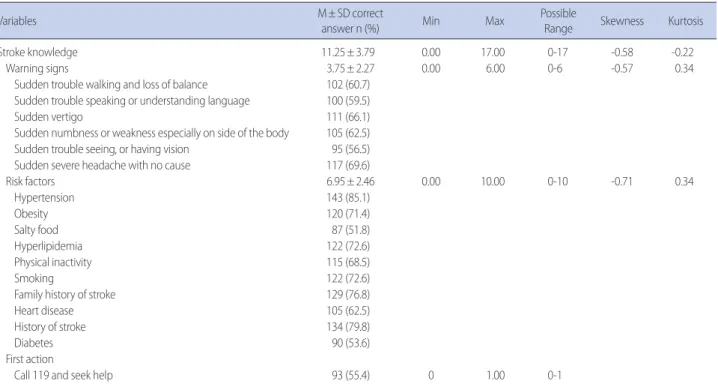Click the value '111 (66.1)'
This screenshot has width=718, height=387.
point(348,117)
